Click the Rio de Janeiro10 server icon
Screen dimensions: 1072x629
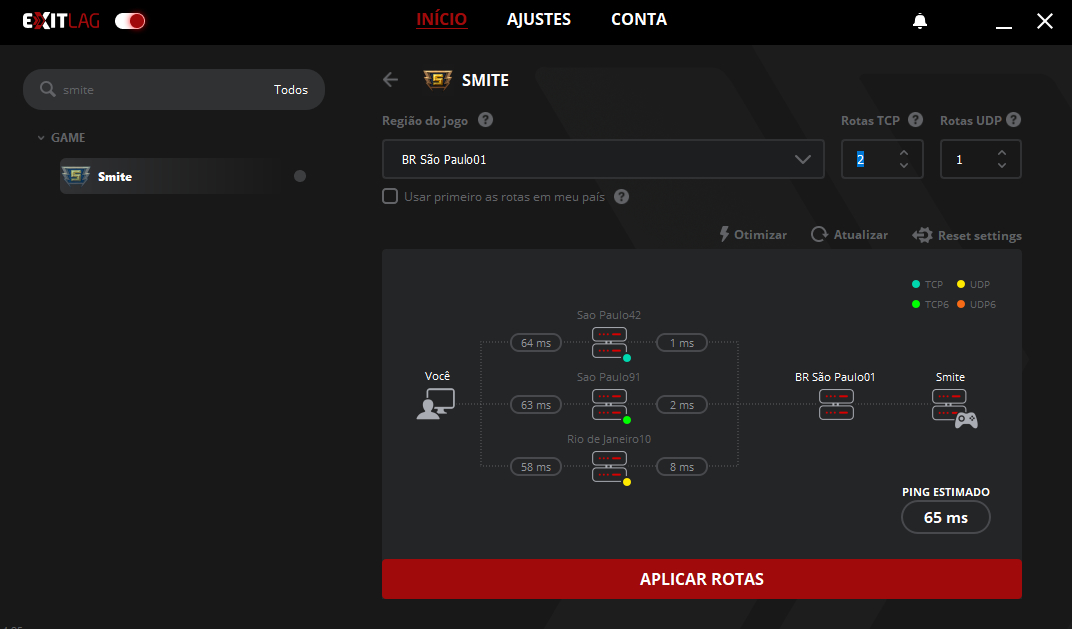pyautogui.click(x=609, y=466)
